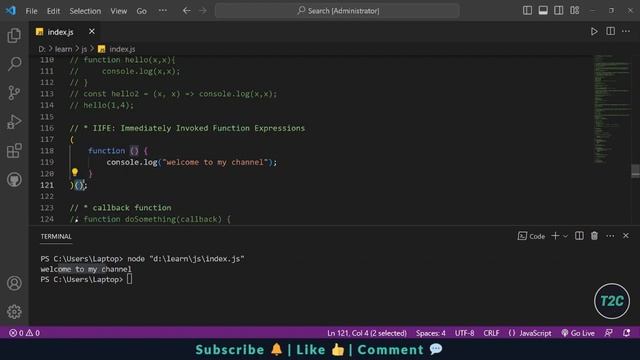Click the editor vertical scrollbar thumb

(636, 171)
